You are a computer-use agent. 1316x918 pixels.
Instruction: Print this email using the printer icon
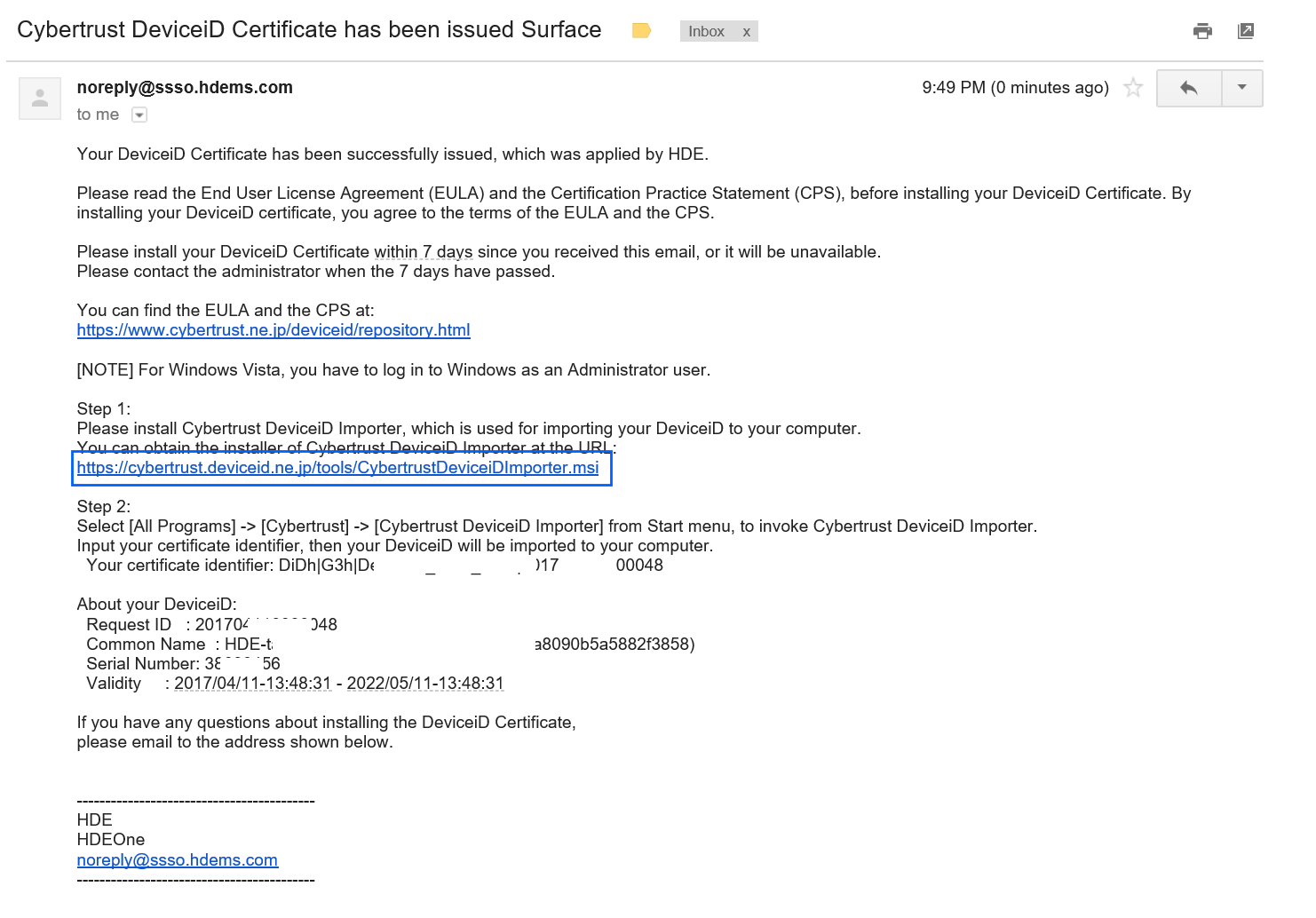(1202, 31)
